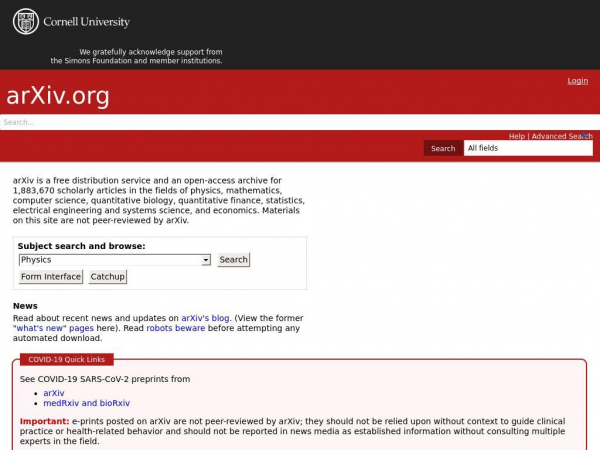Click the Catchup button
Viewport: 600px width, 450px height.
coord(108,277)
